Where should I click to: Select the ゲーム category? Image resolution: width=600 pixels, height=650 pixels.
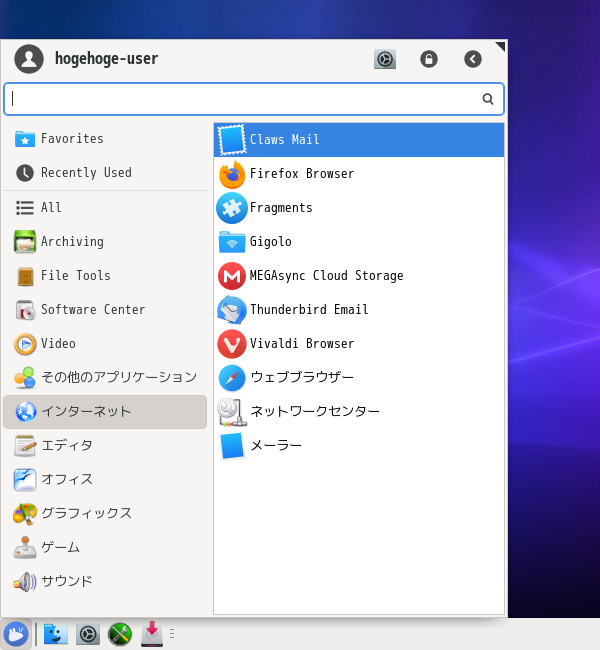pos(105,548)
